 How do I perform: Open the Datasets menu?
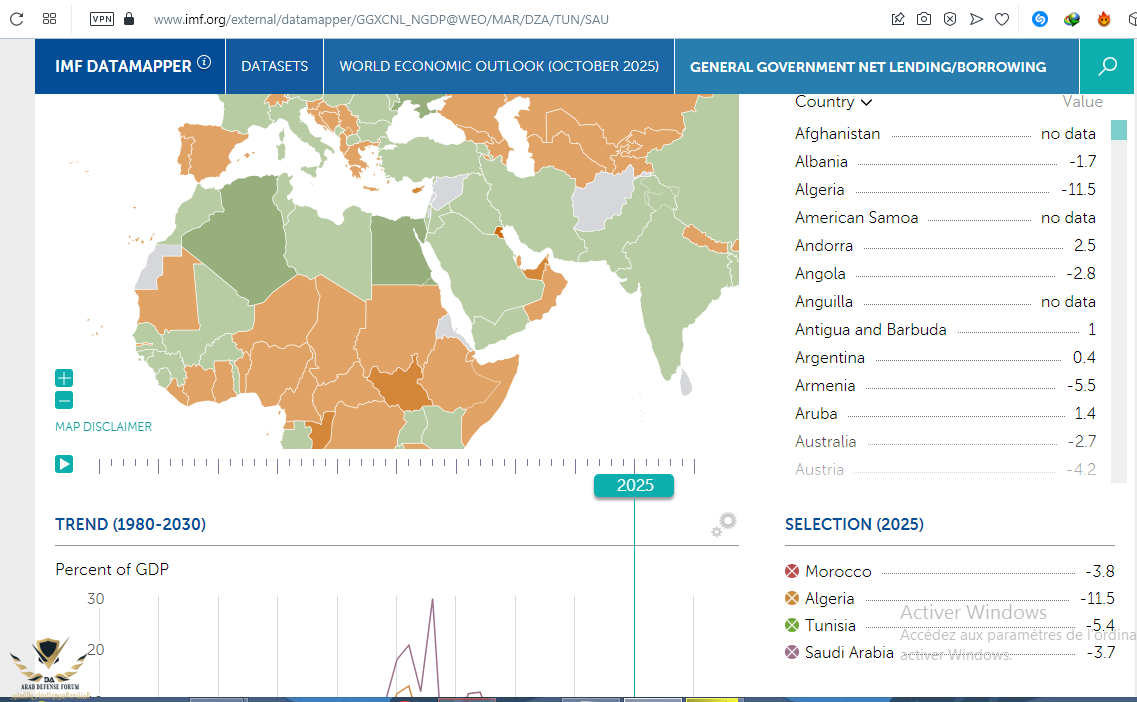coord(275,67)
